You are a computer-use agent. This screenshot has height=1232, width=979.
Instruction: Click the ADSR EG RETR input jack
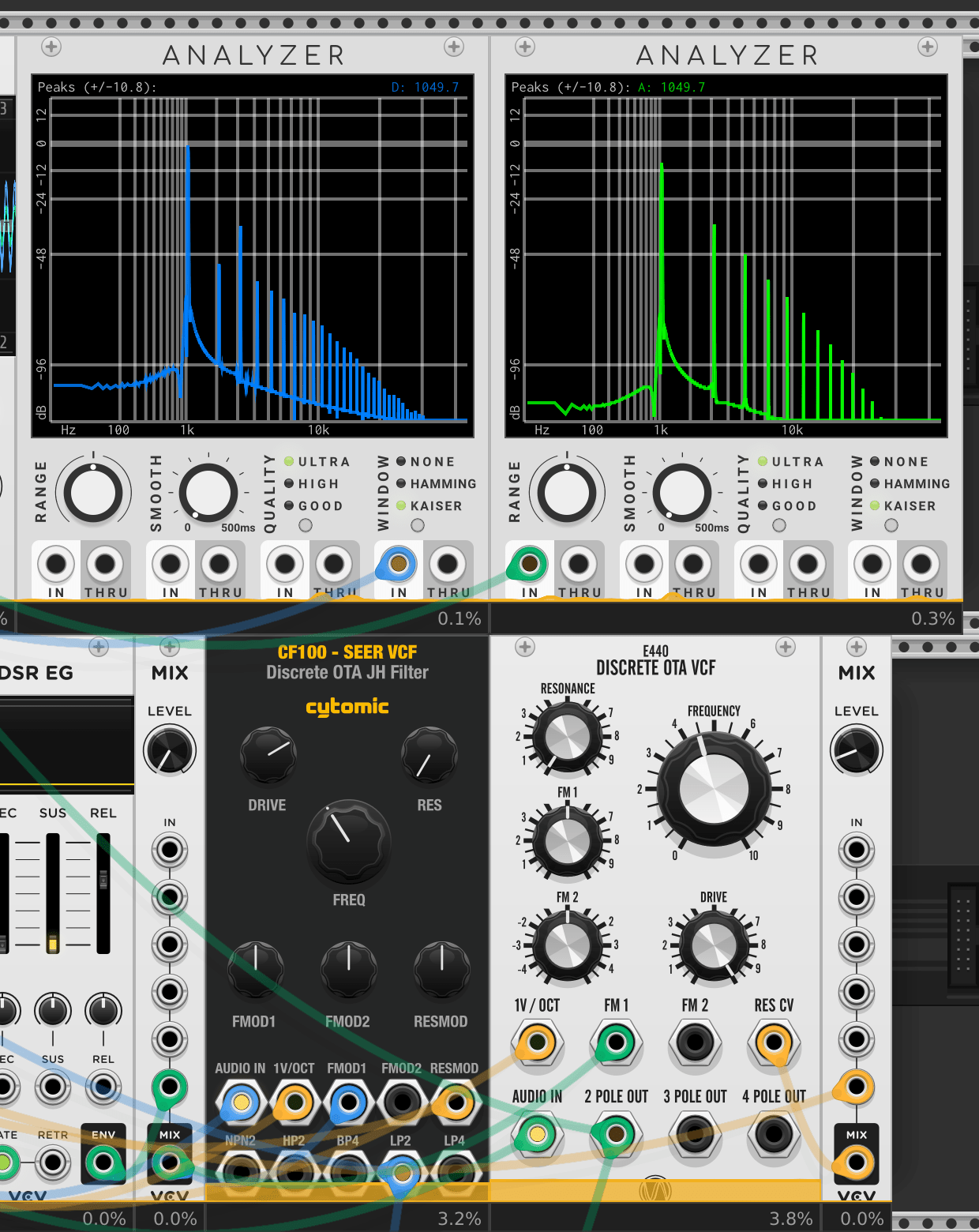53,1163
